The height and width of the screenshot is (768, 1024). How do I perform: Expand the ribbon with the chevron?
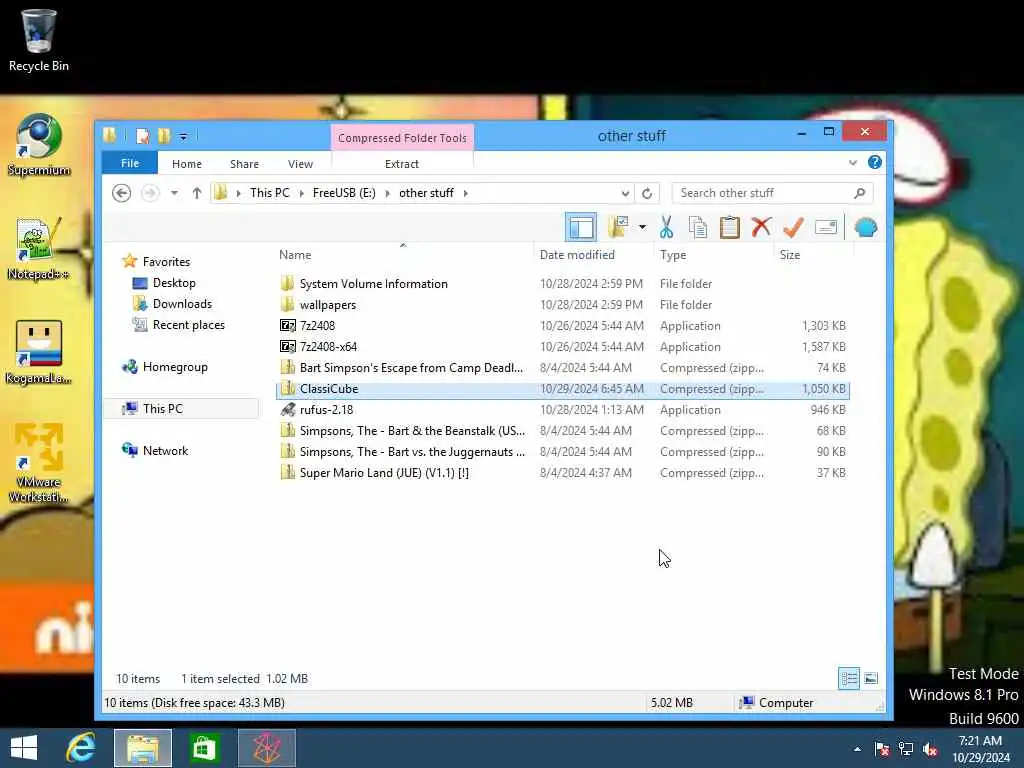tap(852, 163)
